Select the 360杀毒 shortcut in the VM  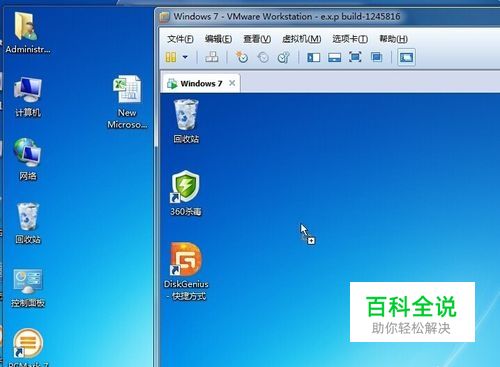[x=186, y=193]
